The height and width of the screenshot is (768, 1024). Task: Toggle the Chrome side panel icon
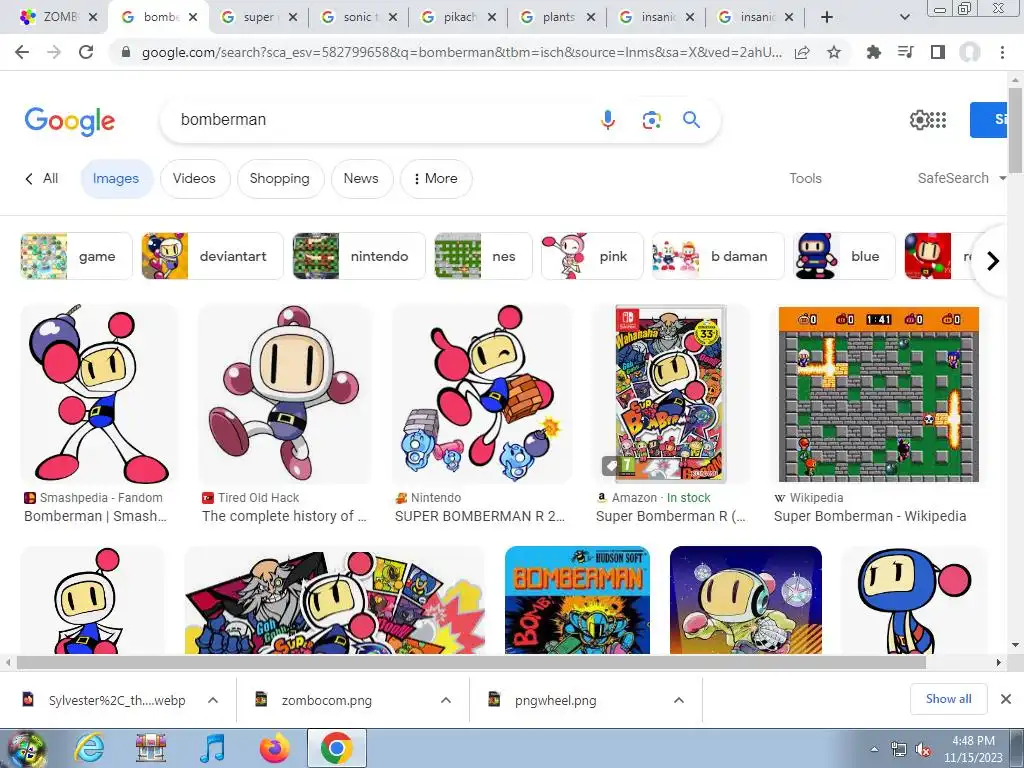pyautogui.click(x=938, y=52)
